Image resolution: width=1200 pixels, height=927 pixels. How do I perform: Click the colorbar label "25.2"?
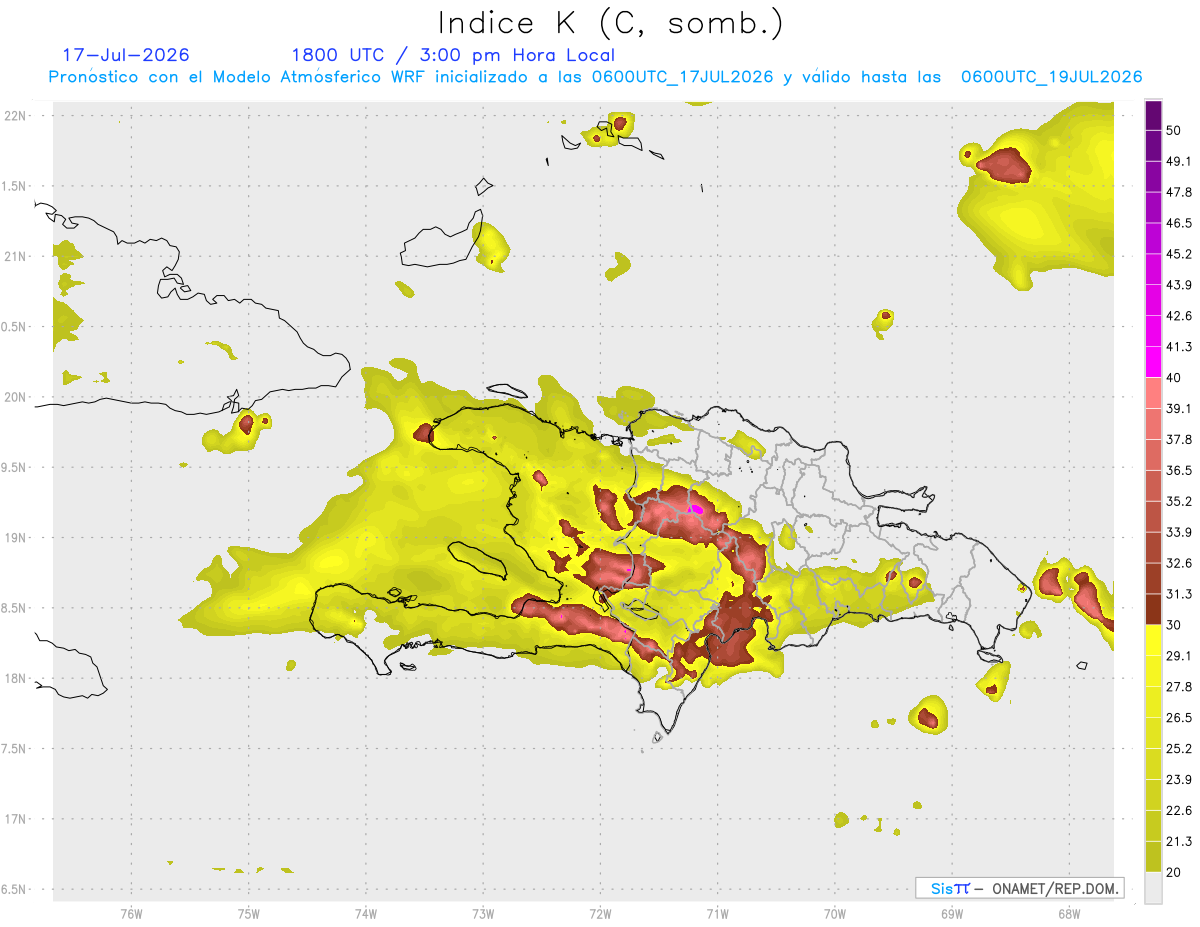(1179, 749)
